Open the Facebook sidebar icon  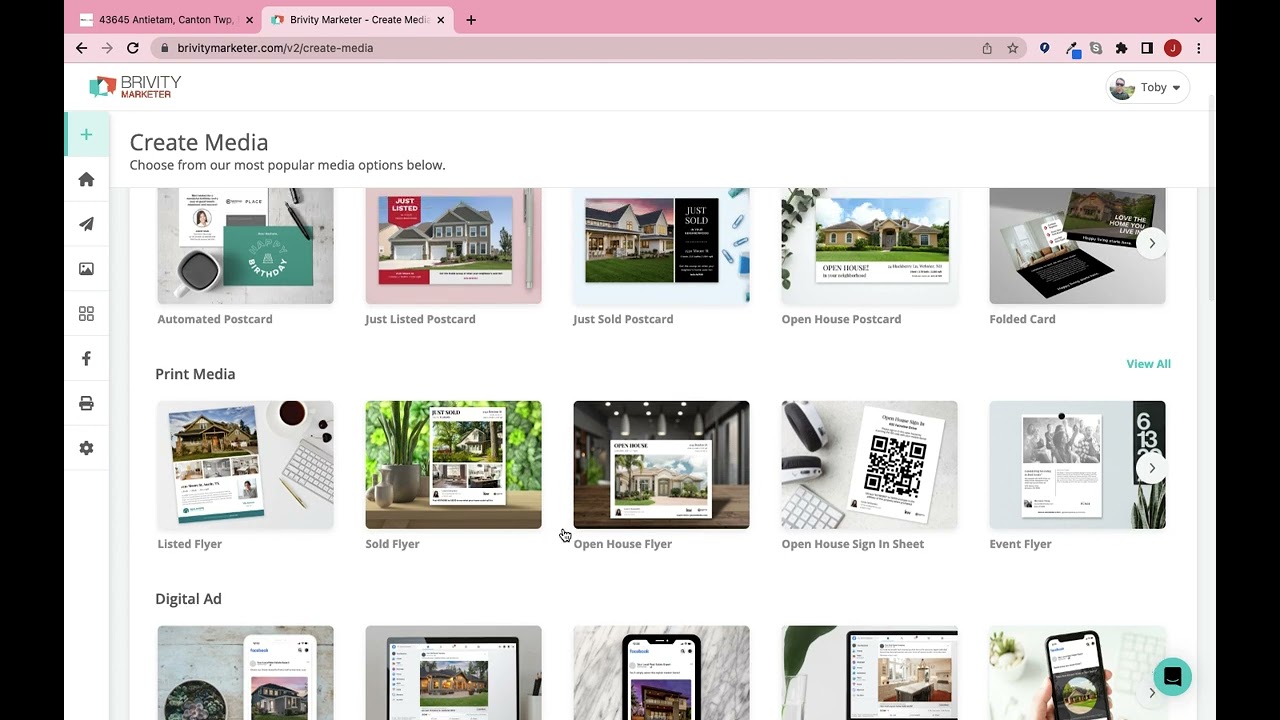(x=86, y=359)
